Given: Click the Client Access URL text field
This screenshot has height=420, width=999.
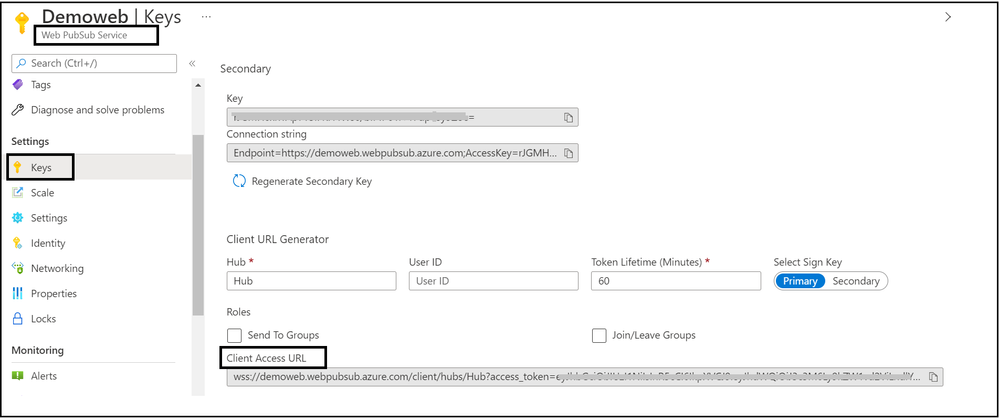Looking at the screenshot, I should tap(585, 377).
